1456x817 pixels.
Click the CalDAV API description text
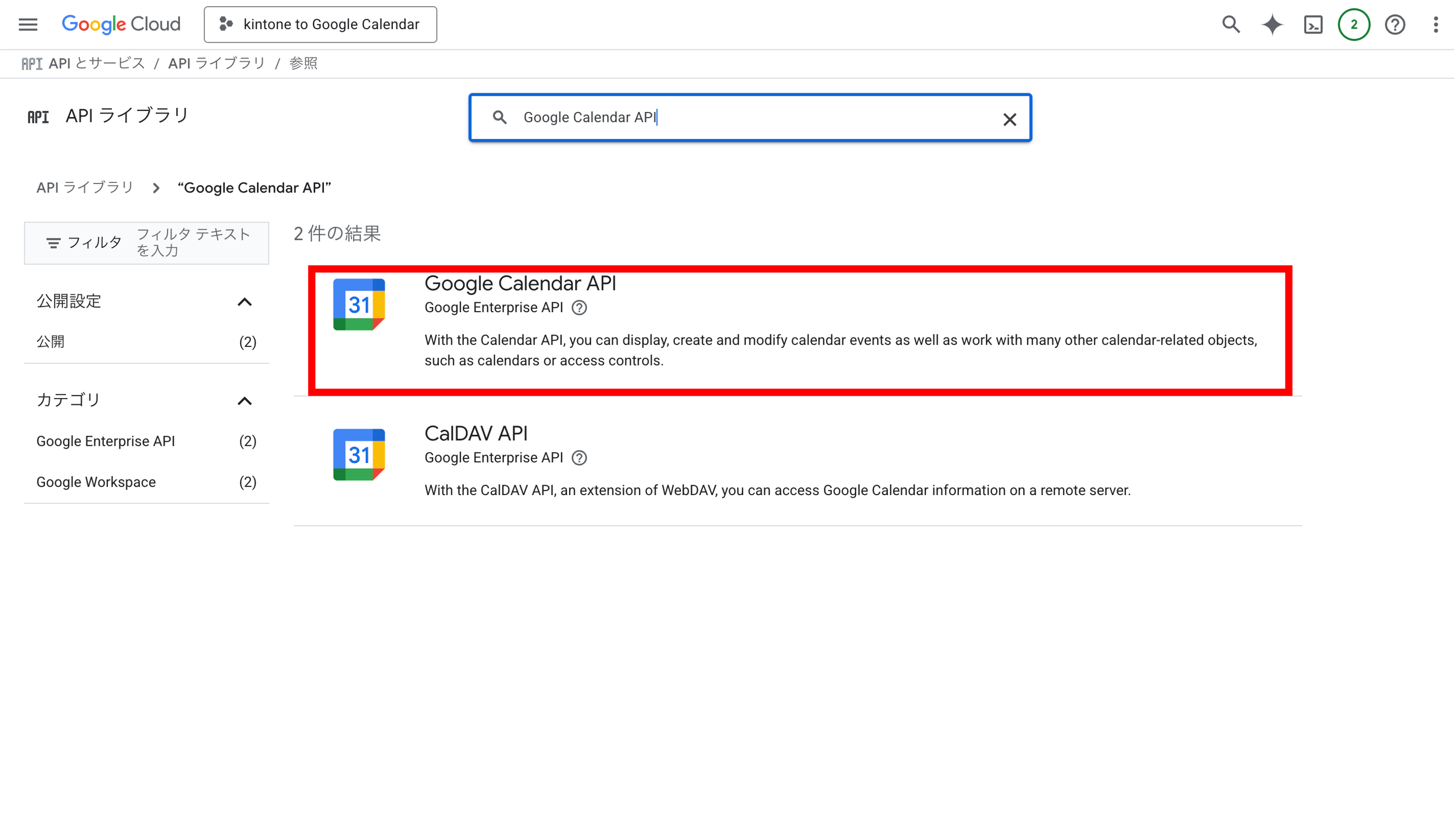click(x=778, y=490)
